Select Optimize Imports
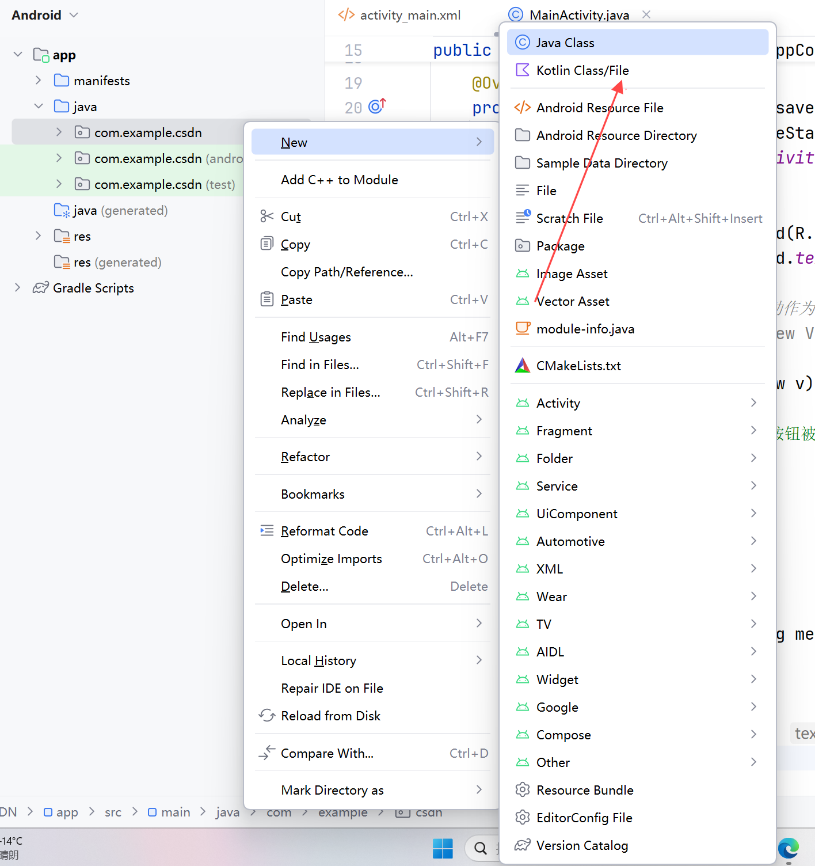The width and height of the screenshot is (815, 866). tap(373, 558)
